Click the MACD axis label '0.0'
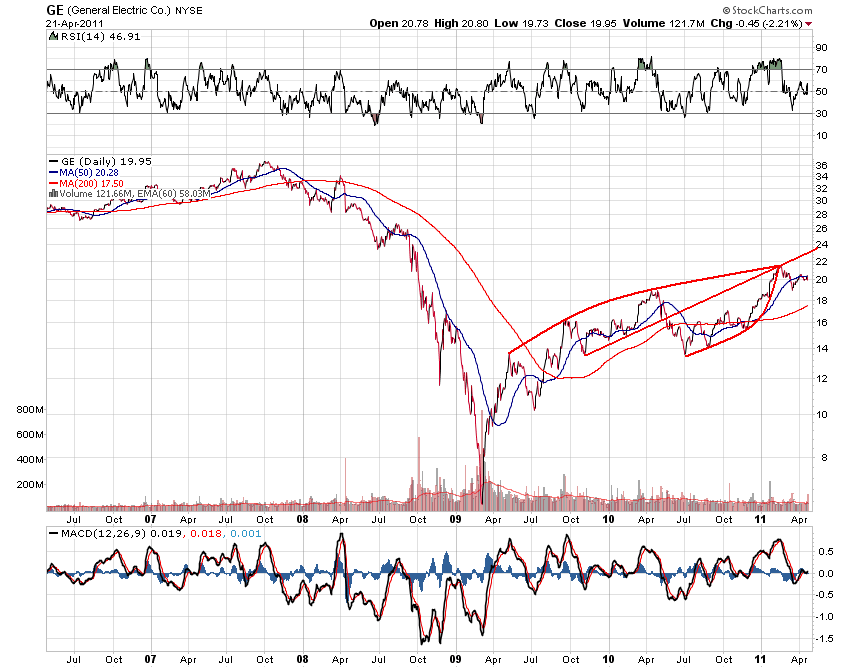The image size is (850, 668). pyautogui.click(x=826, y=573)
